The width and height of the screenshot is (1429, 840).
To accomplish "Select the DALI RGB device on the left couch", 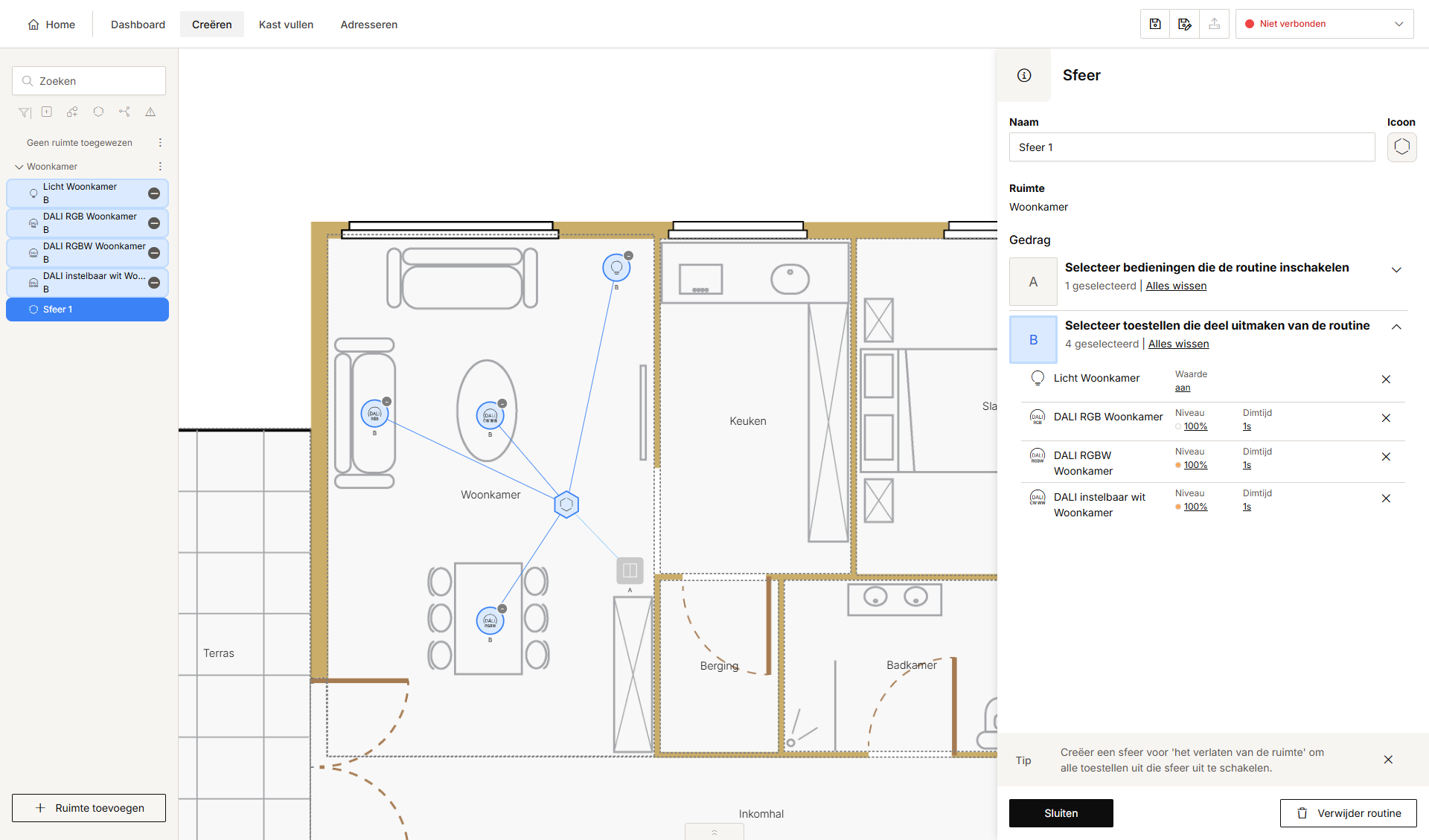I will (x=374, y=414).
